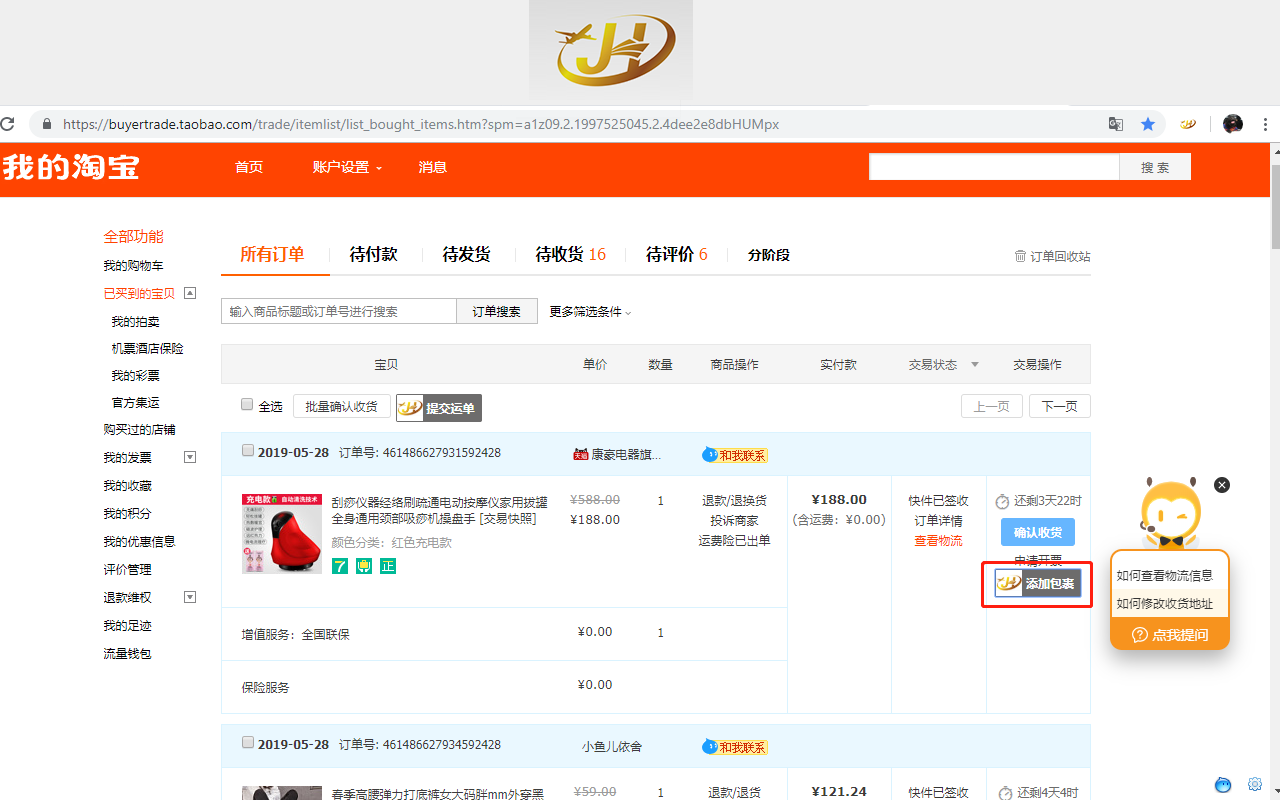The image size is (1280, 800).
Task: Click the clock icon beside 还剩3天22时
Action: pyautogui.click(x=1003, y=501)
